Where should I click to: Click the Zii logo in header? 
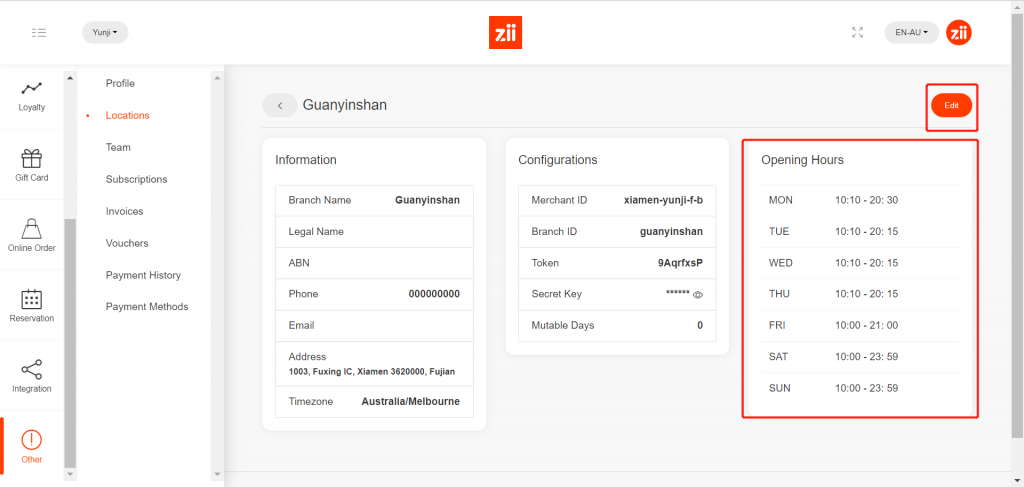point(507,33)
